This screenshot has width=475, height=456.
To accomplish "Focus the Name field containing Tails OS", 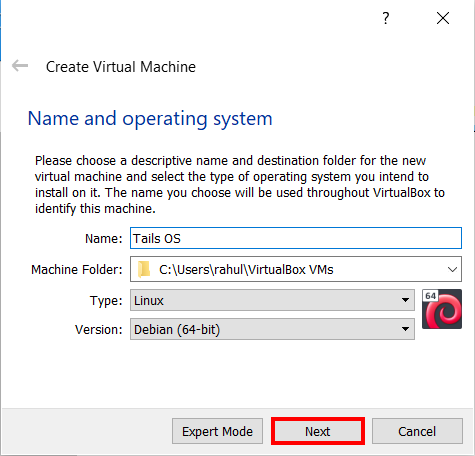I will (296, 238).
